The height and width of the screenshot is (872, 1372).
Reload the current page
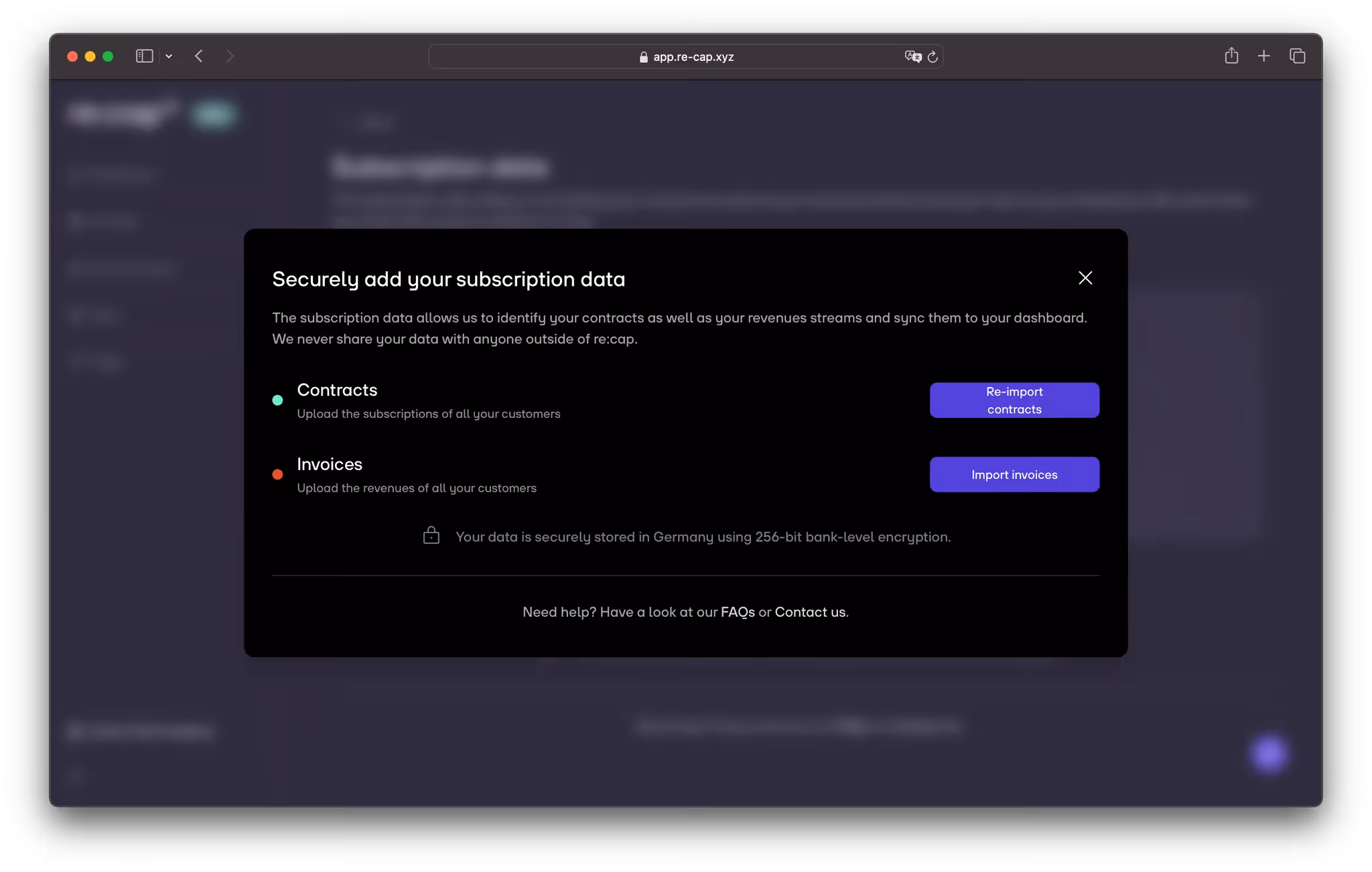pos(933,56)
